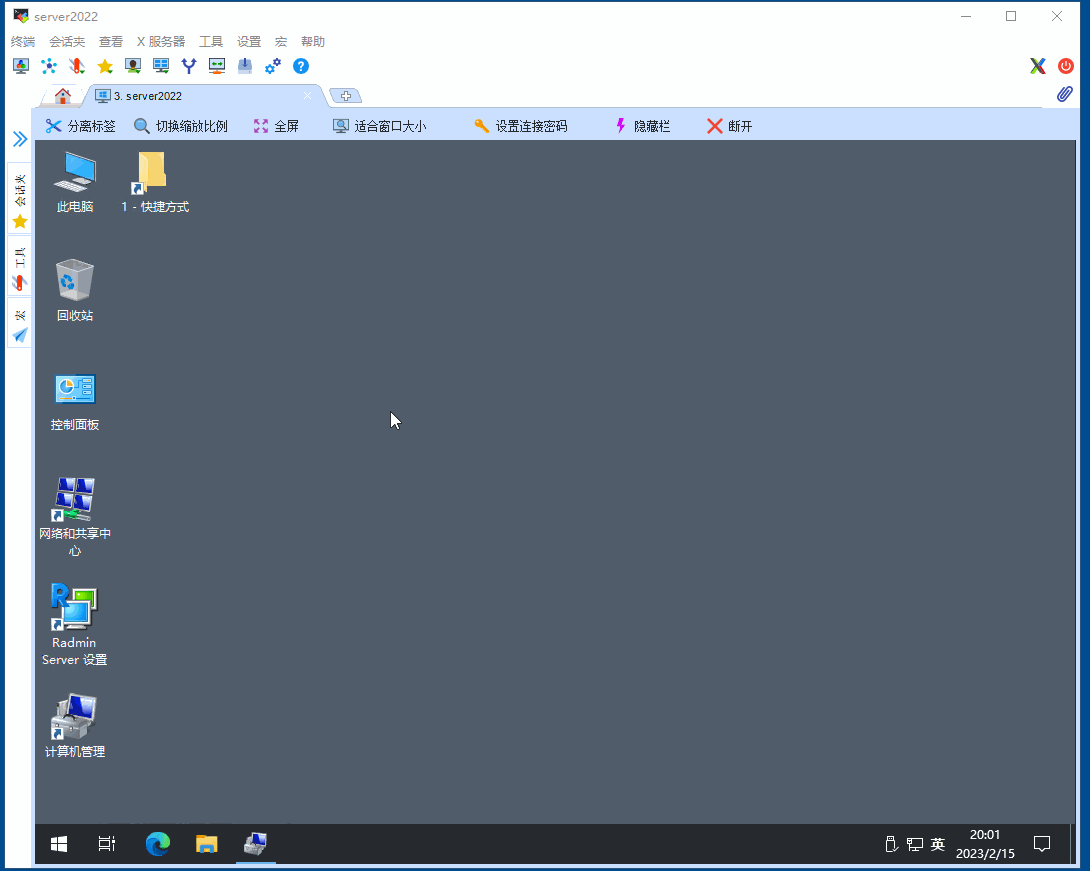Go to the Home tab icon
This screenshot has width=1090, height=871.
(x=63, y=96)
